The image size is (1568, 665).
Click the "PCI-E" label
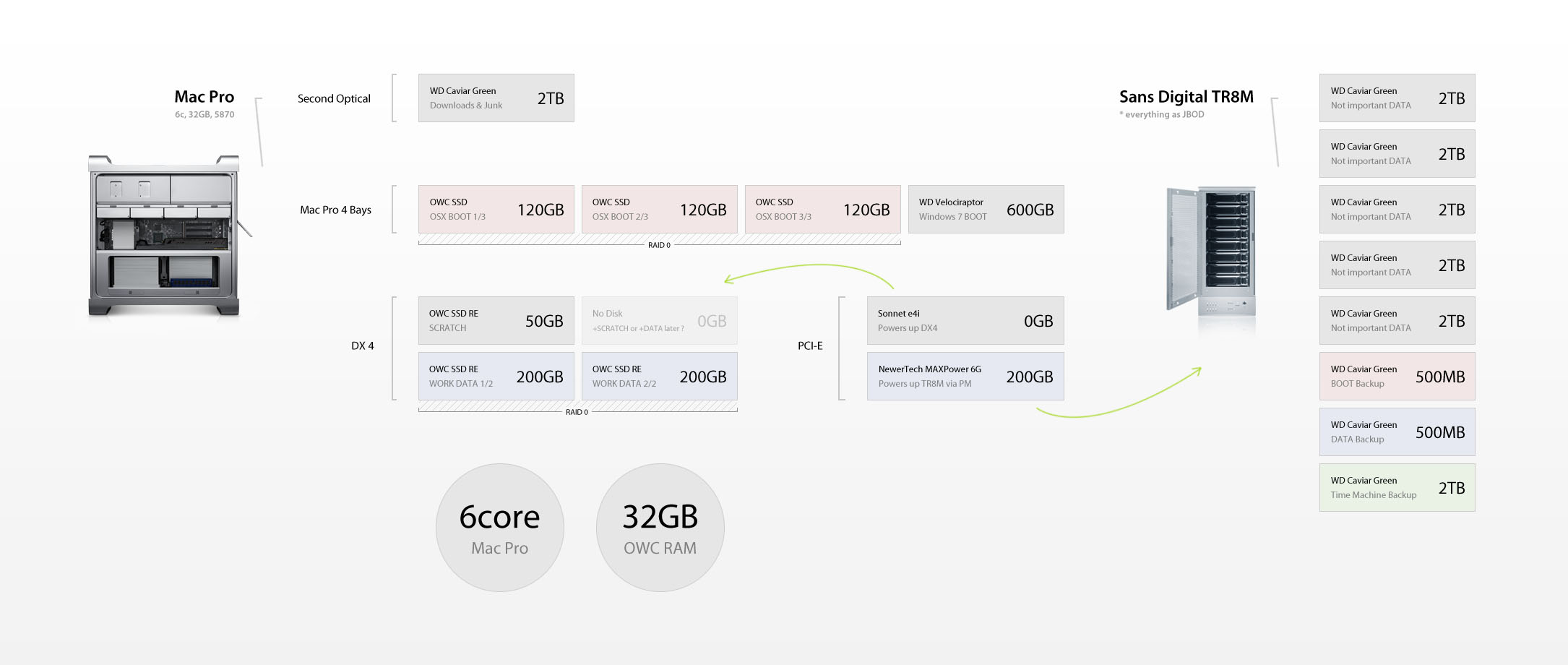(810, 346)
